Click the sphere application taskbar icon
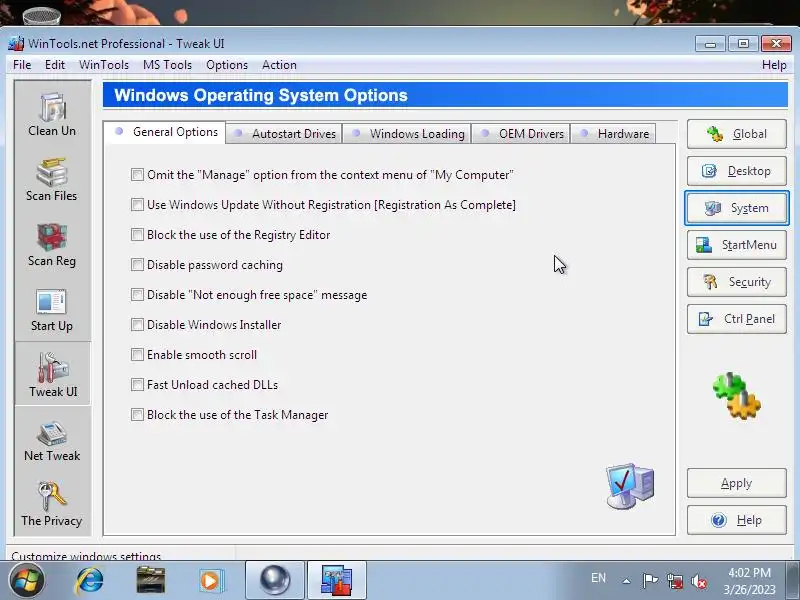 pos(275,580)
